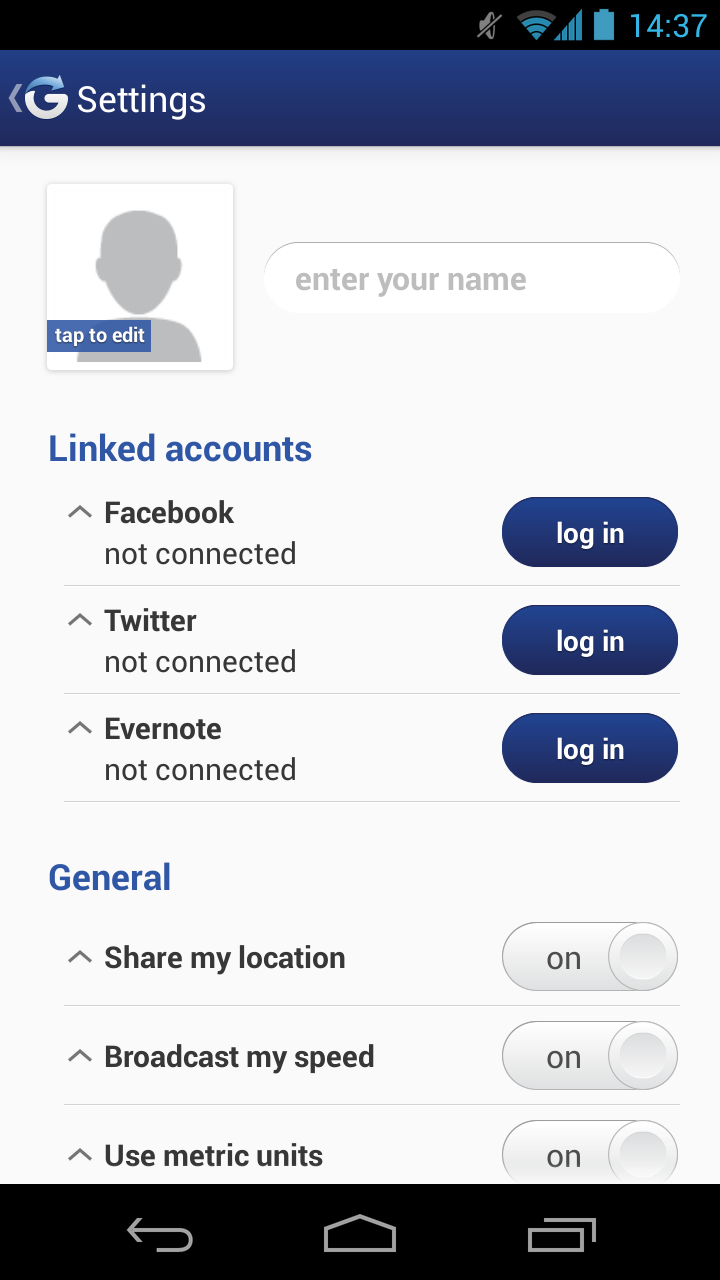Tap the Wi-Fi status bar icon
The image size is (720, 1280).
[535, 25]
